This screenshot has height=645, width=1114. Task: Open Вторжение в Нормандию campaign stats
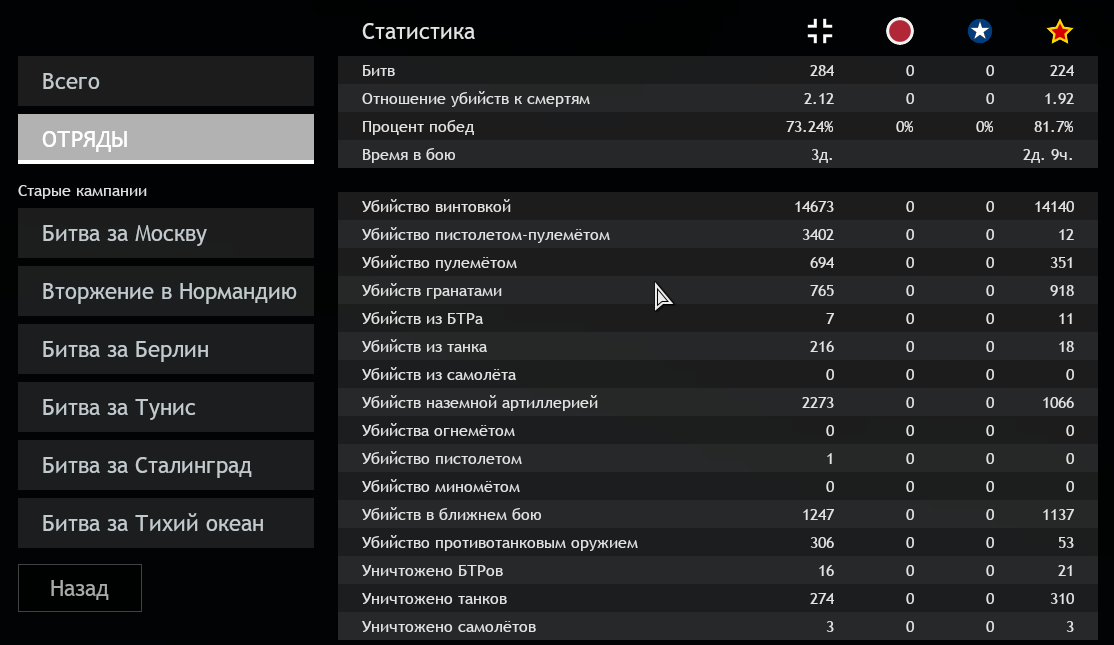(166, 292)
